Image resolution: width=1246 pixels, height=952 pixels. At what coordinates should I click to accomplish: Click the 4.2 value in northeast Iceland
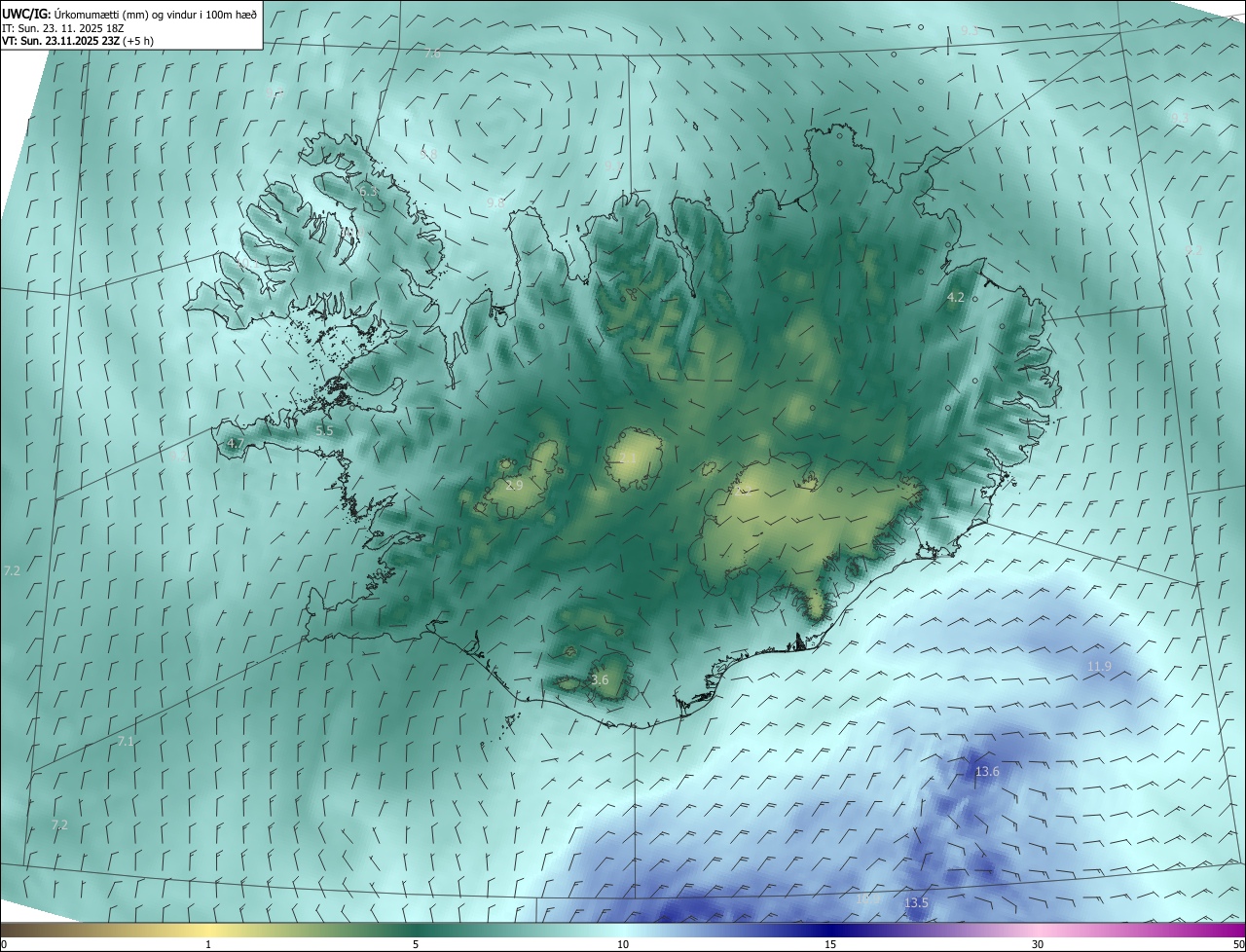956,298
